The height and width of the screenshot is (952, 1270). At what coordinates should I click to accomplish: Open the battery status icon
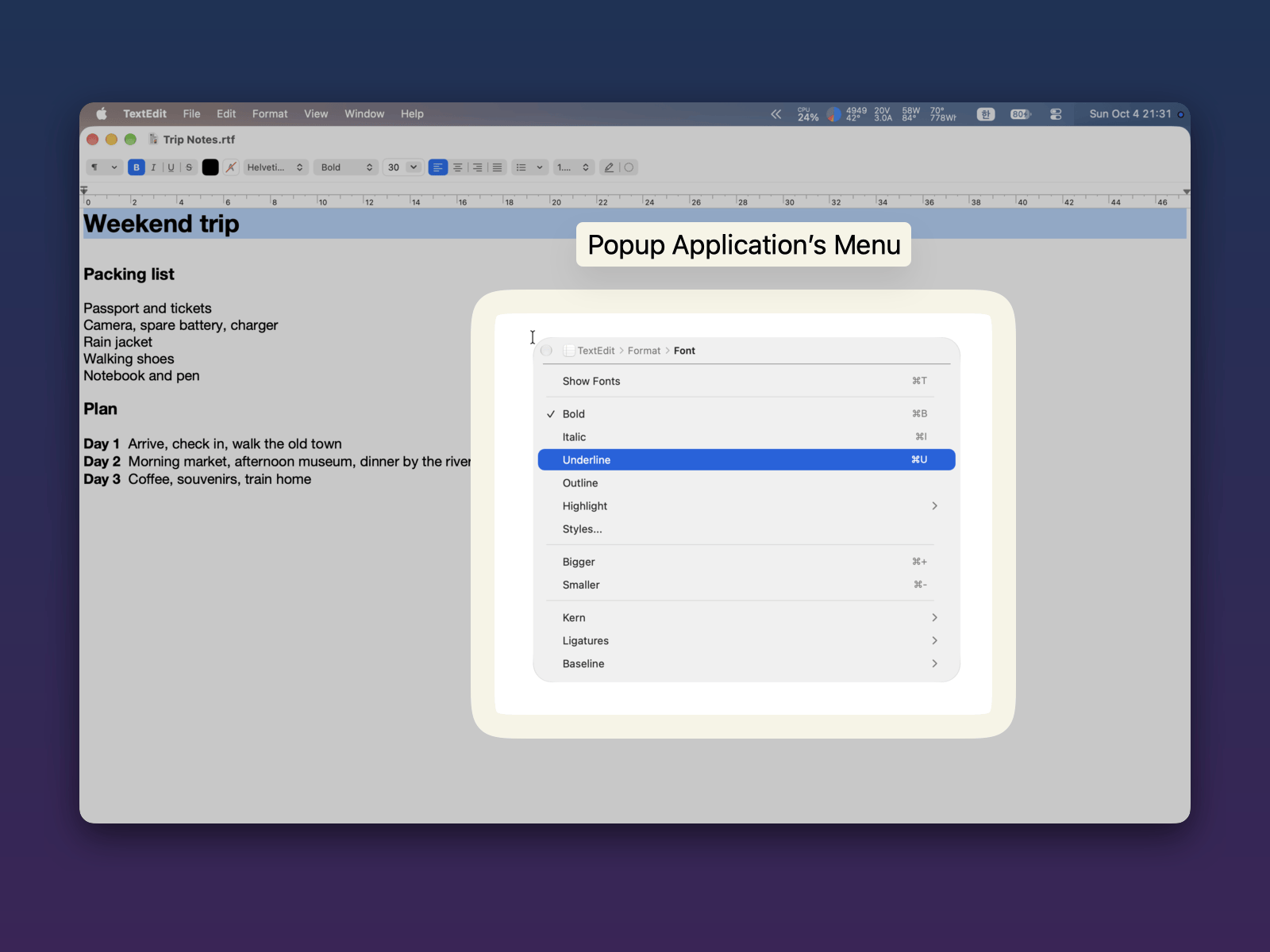(x=1021, y=114)
